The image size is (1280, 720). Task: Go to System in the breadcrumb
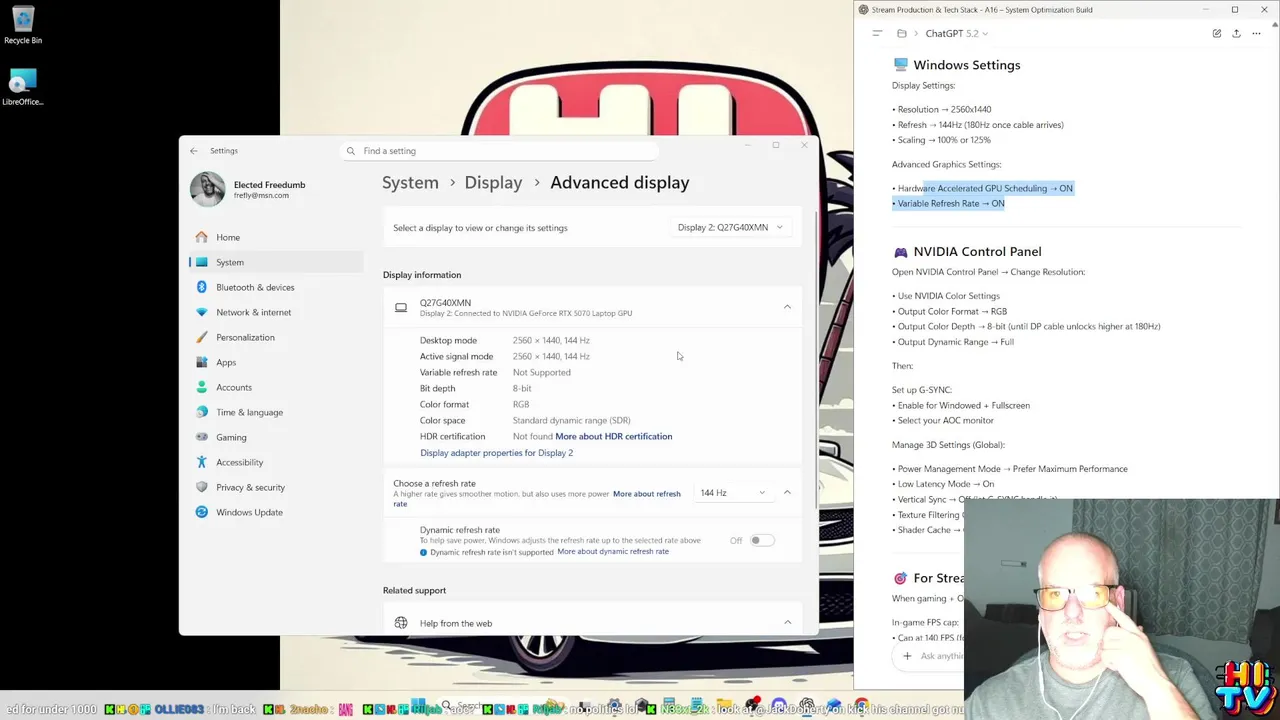pyautogui.click(x=410, y=182)
